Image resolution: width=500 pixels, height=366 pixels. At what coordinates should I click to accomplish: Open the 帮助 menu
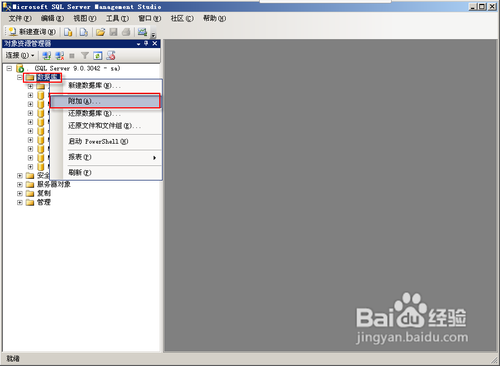click(x=215, y=18)
